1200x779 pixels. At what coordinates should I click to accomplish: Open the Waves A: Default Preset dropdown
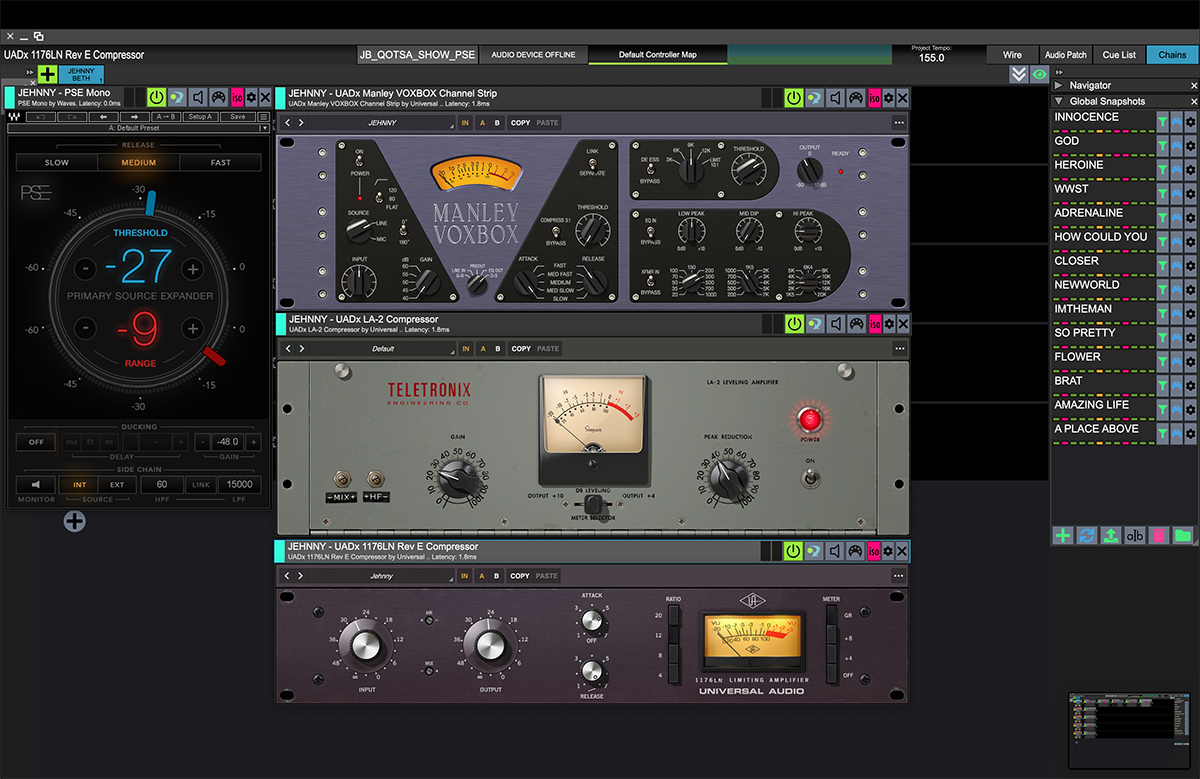138,128
